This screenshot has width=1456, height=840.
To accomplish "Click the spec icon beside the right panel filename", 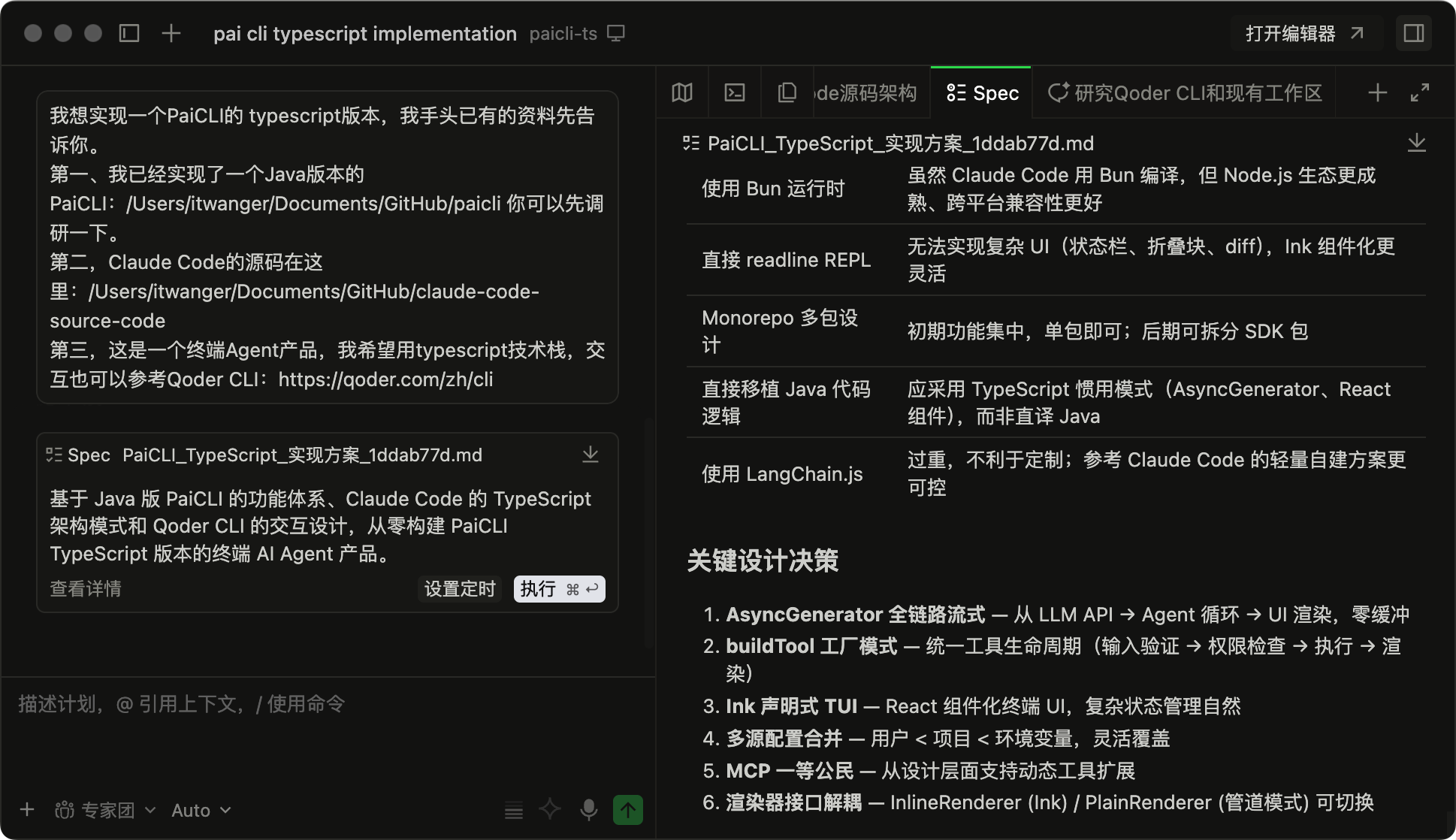I will (x=691, y=143).
